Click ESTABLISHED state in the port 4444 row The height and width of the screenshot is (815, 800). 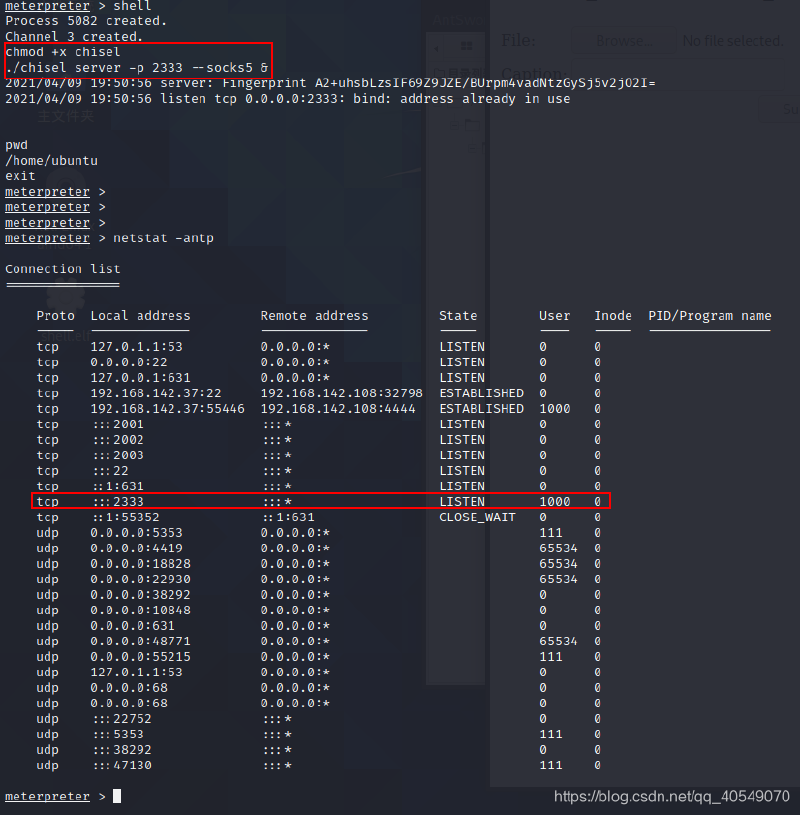(x=481, y=409)
